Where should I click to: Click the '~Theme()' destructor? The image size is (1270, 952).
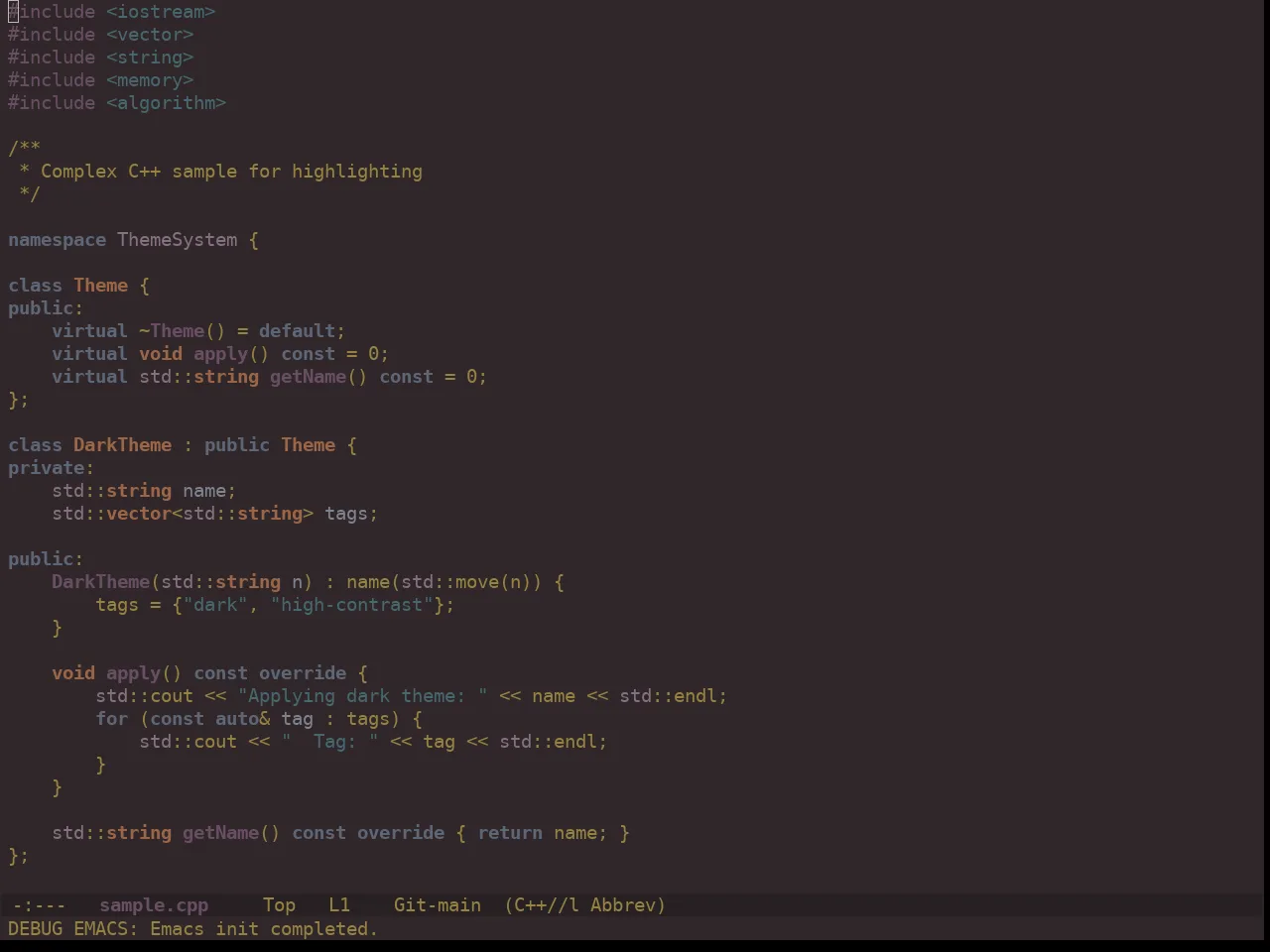point(183,331)
